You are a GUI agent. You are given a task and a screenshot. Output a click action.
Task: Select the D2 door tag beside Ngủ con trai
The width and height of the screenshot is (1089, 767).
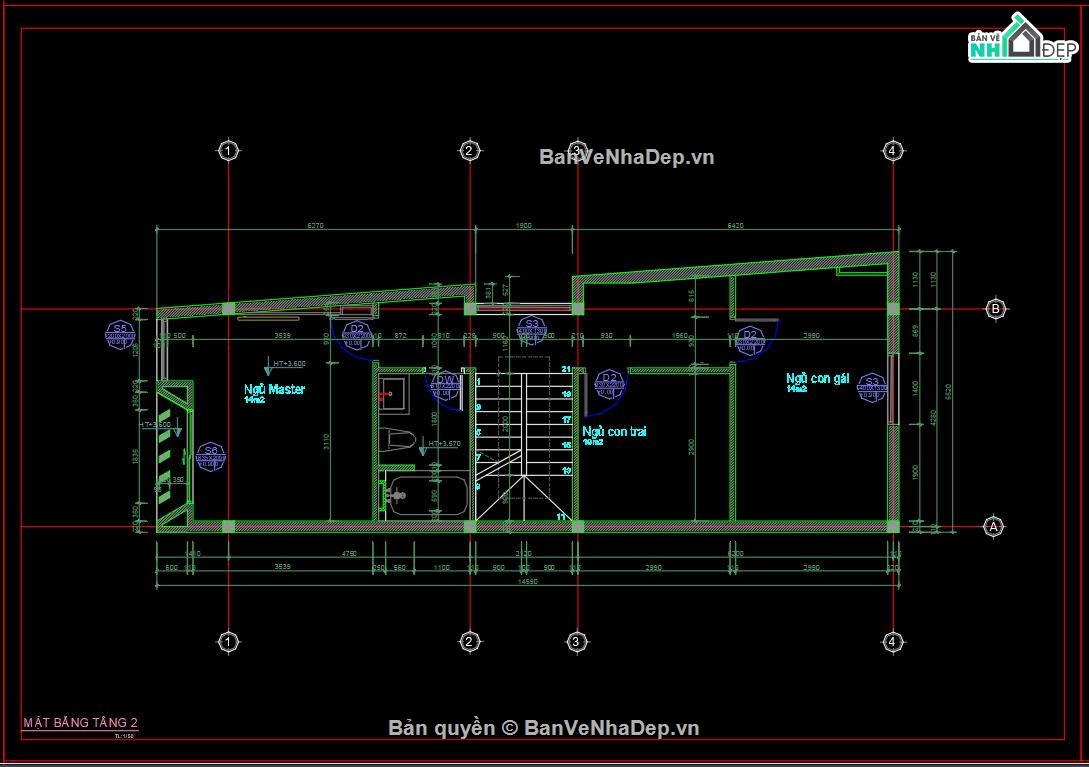pos(608,382)
